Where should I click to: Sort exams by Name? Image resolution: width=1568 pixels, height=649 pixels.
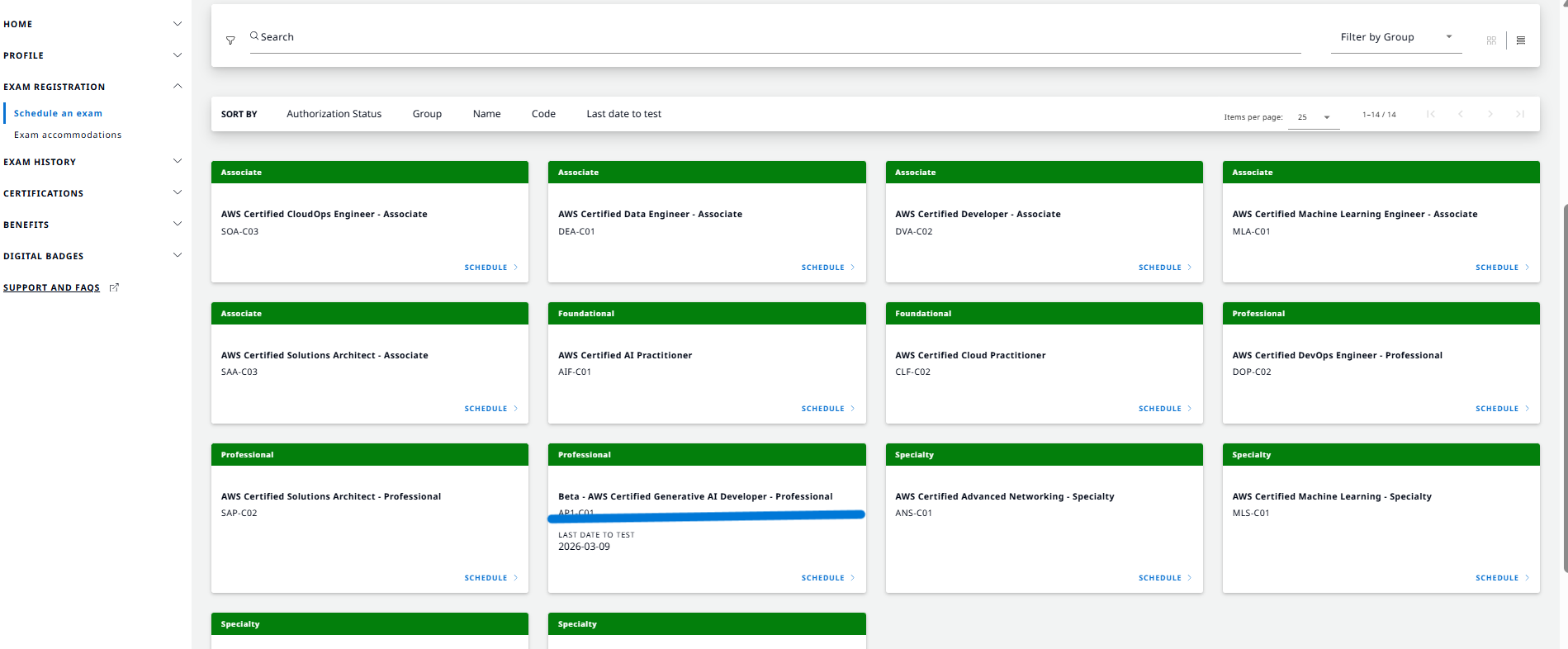pyautogui.click(x=486, y=114)
